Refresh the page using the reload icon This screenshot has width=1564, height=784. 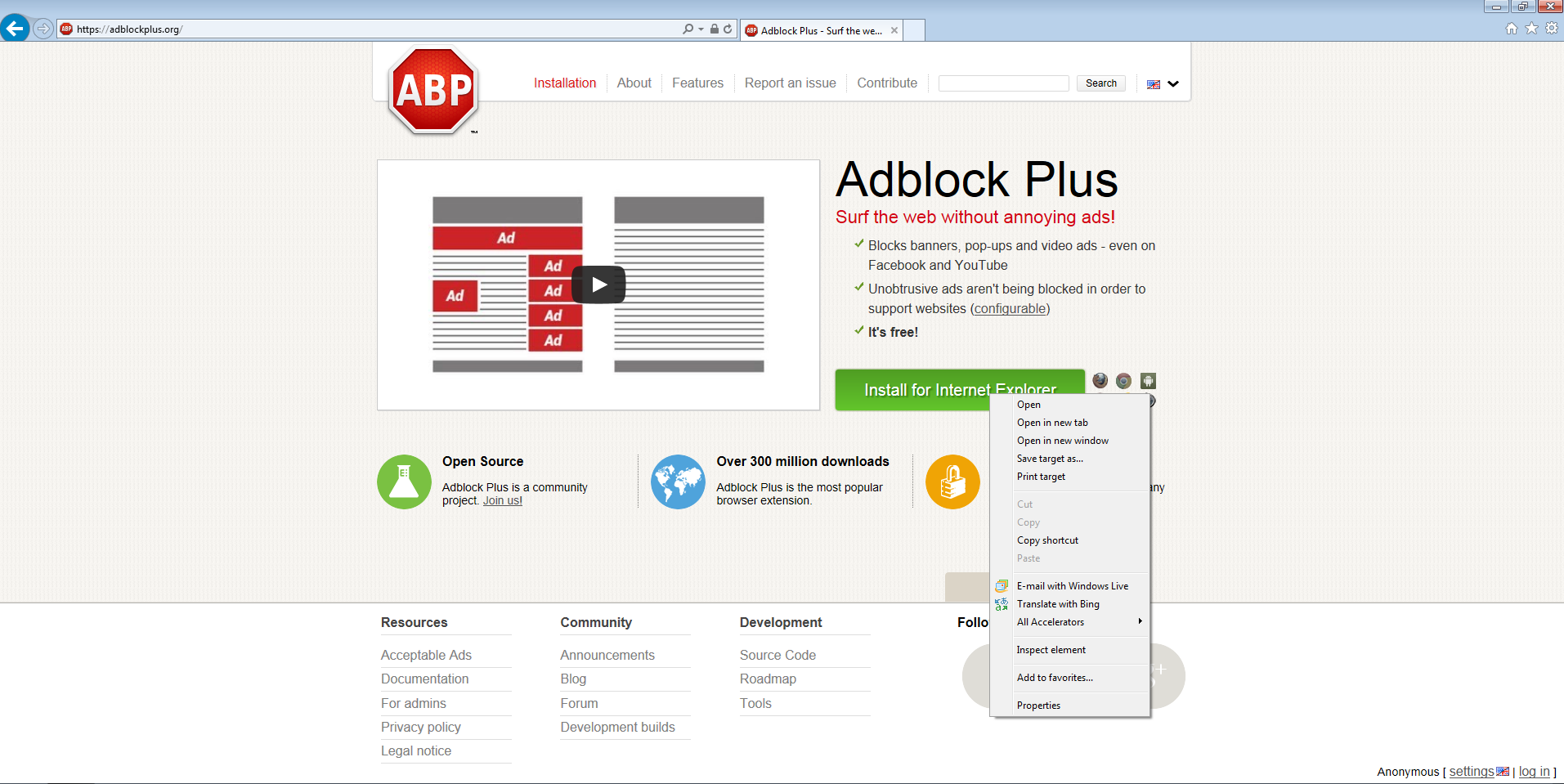tap(728, 29)
